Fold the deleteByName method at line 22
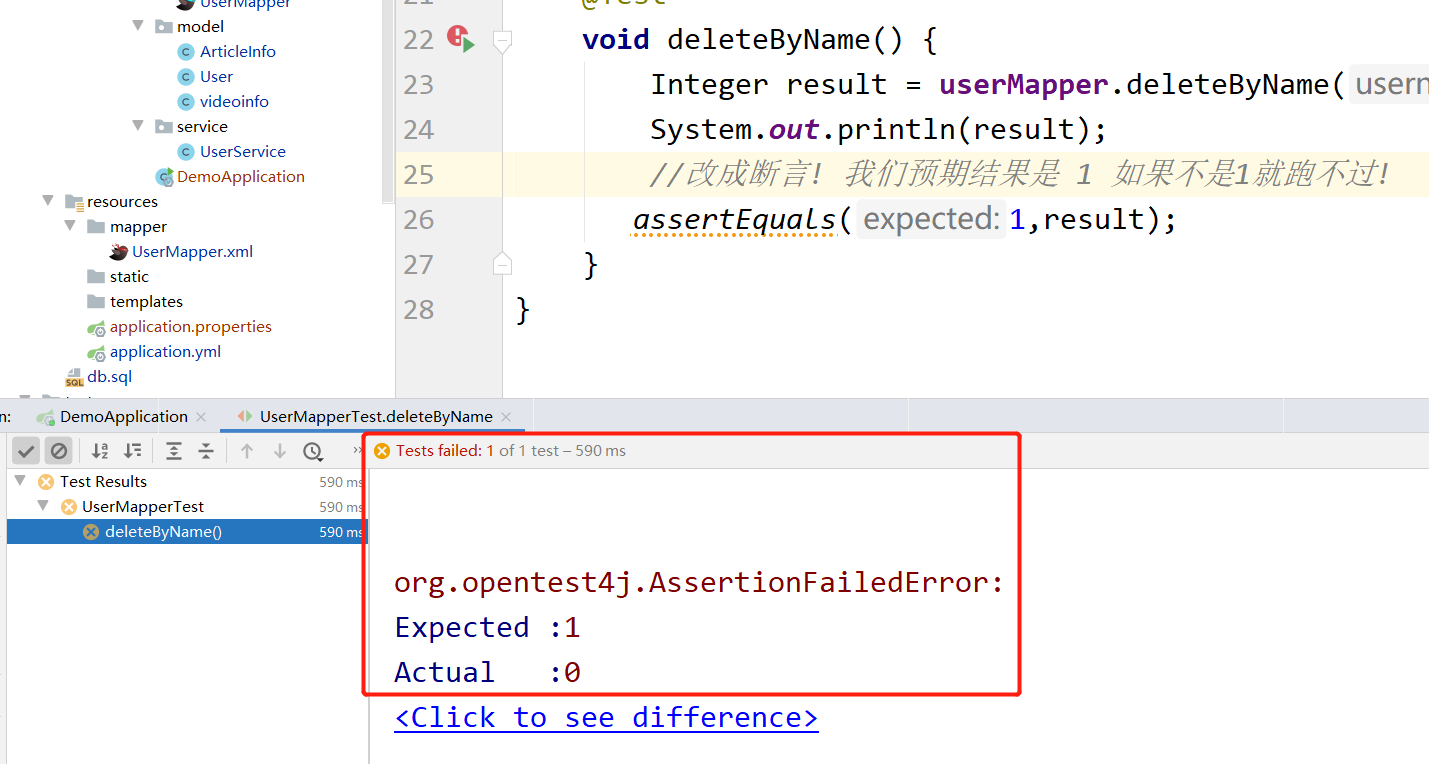Viewport: 1429px width, 764px height. 502,40
